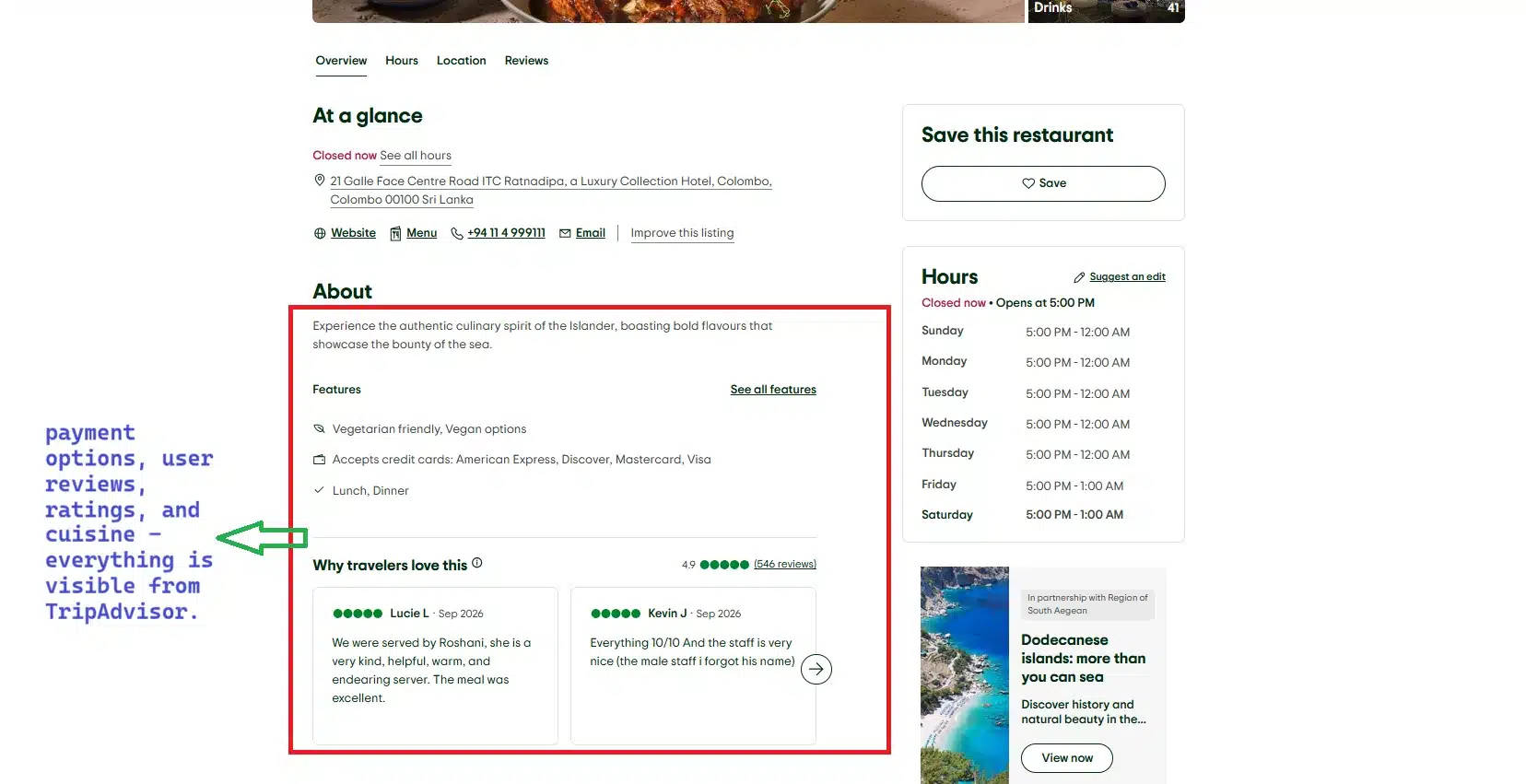Screen dimensions: 1526x784
Task: Open the Hours tab
Action: pos(402,61)
